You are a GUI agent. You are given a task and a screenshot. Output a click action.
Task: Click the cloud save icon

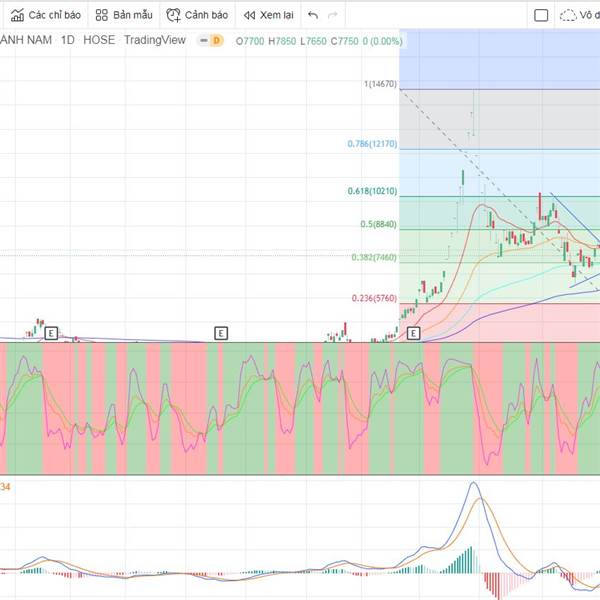568,15
